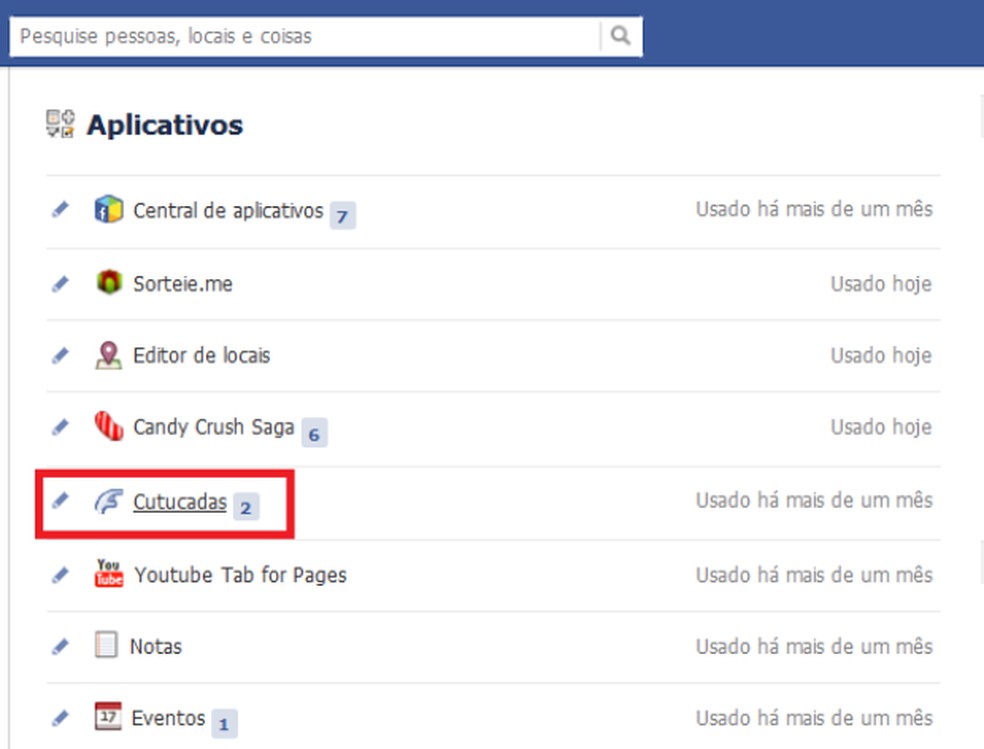This screenshot has height=749, width=984.
Task: Open the Eventos calendar icon
Action: (x=110, y=717)
